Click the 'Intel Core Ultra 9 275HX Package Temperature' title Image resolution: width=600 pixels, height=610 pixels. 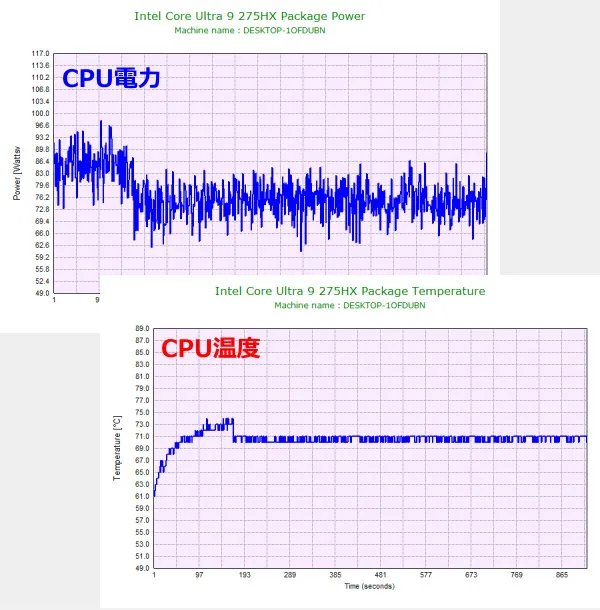[x=350, y=291]
